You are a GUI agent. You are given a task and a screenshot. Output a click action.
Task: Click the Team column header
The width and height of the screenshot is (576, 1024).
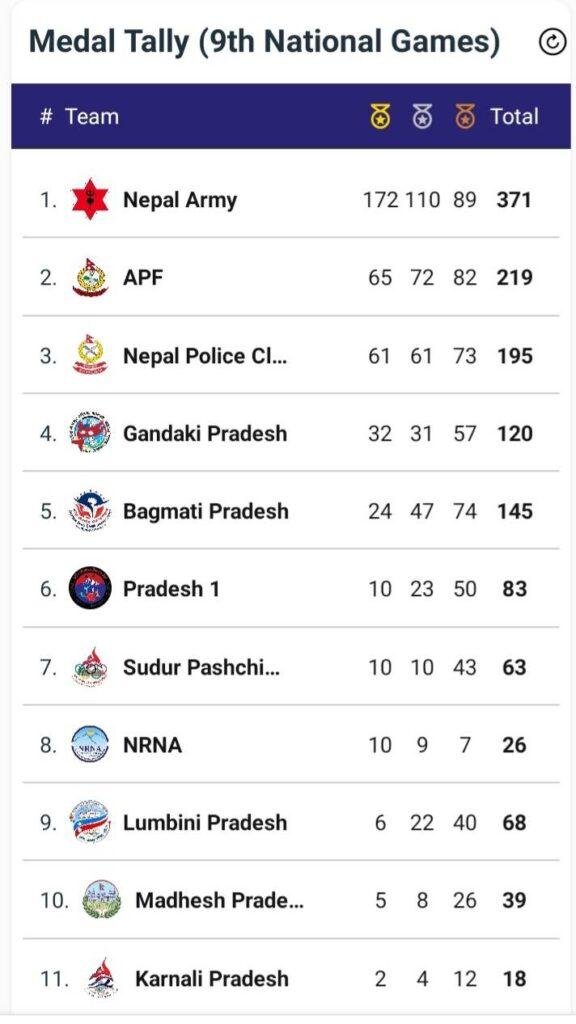coord(92,117)
